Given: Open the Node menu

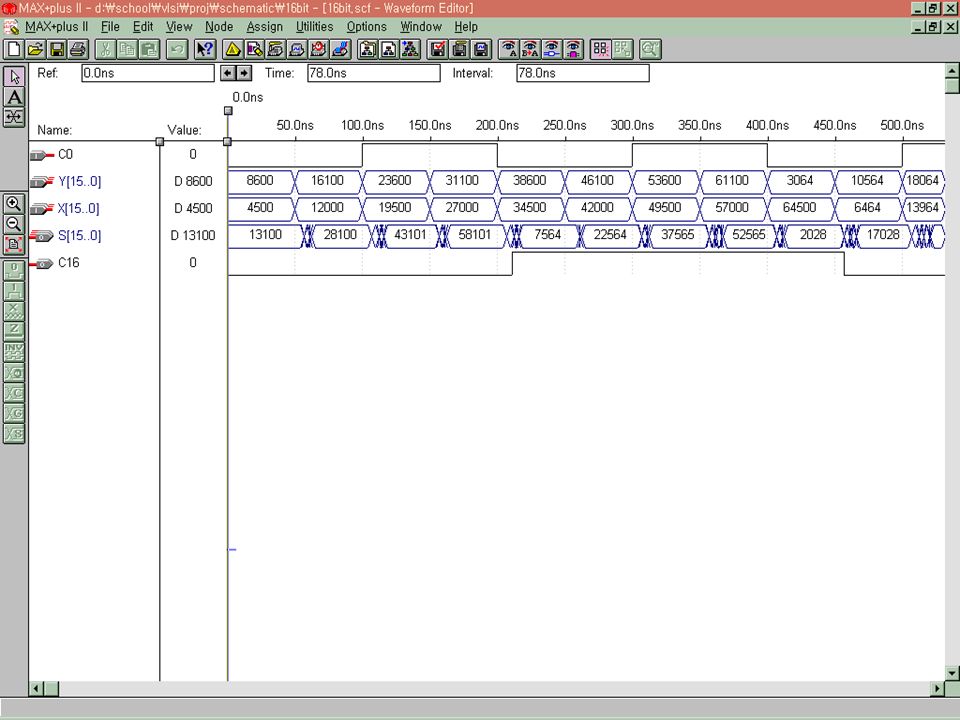Looking at the screenshot, I should [219, 27].
